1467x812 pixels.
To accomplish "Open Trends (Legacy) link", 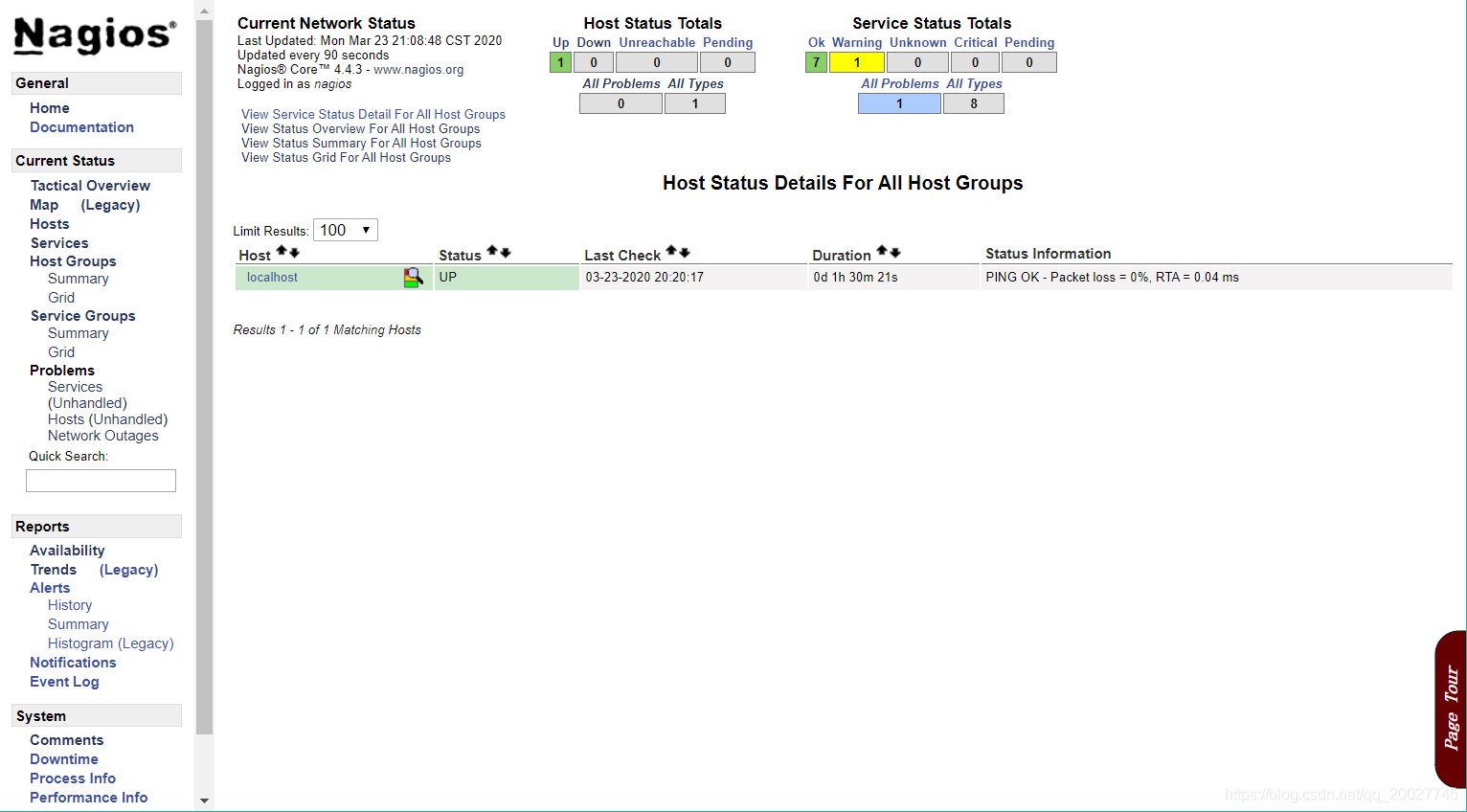I will (x=128, y=570).
